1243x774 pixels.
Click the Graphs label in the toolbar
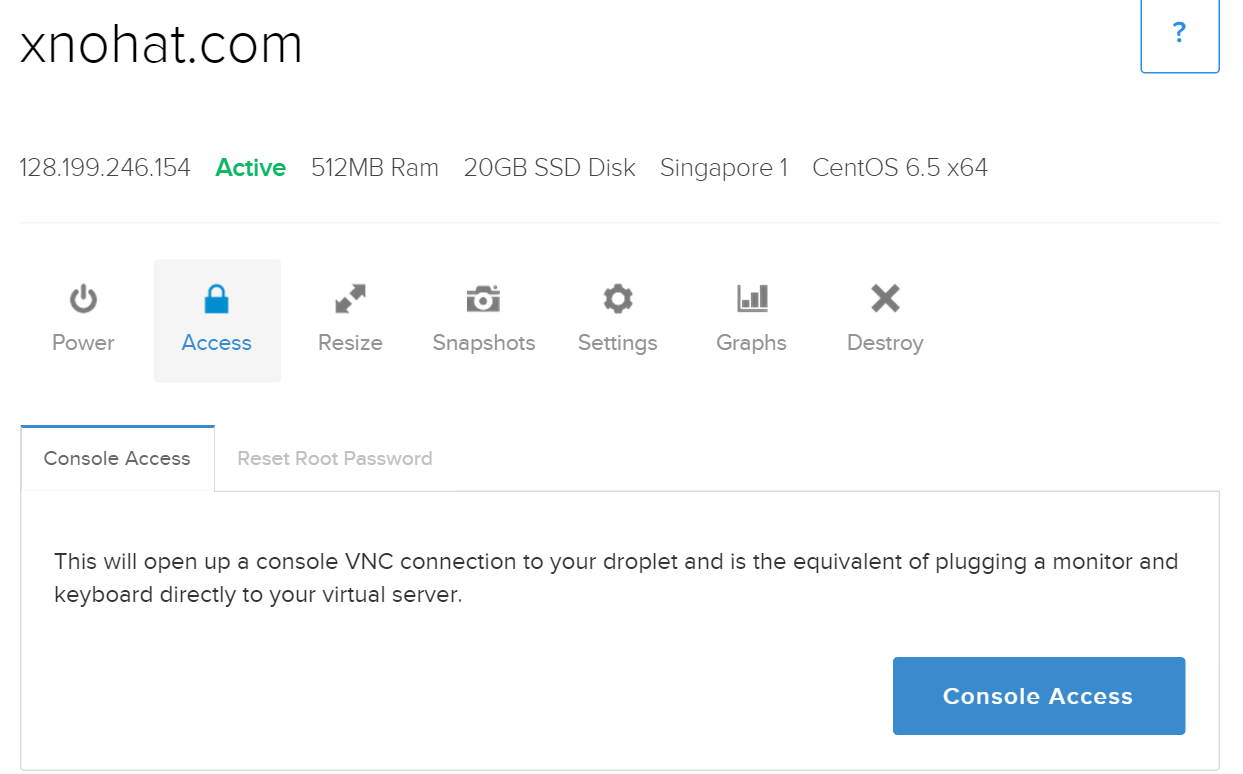[x=751, y=343]
